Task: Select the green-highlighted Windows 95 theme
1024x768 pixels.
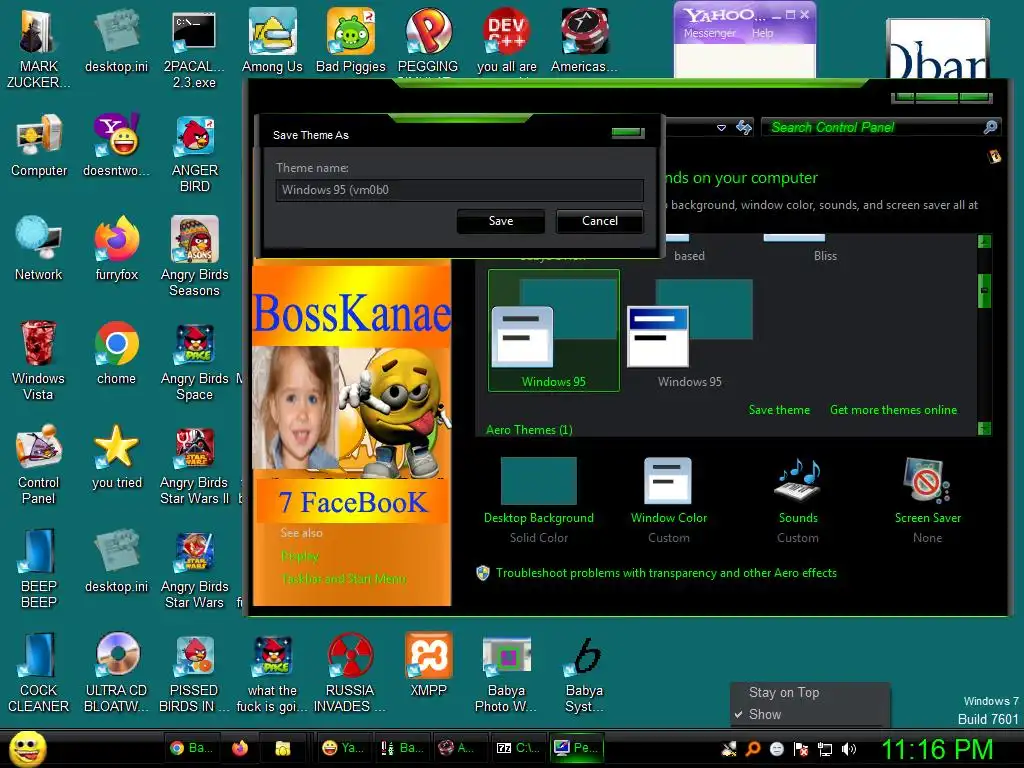Action: [x=554, y=330]
